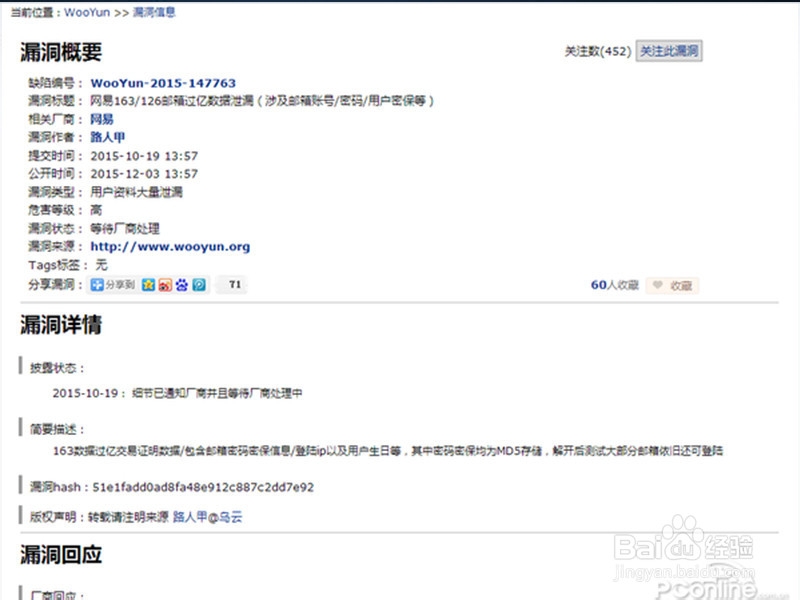Viewport: 800px width, 600px height.
Task: Open the author 路人甲 profile link
Action: 108,137
